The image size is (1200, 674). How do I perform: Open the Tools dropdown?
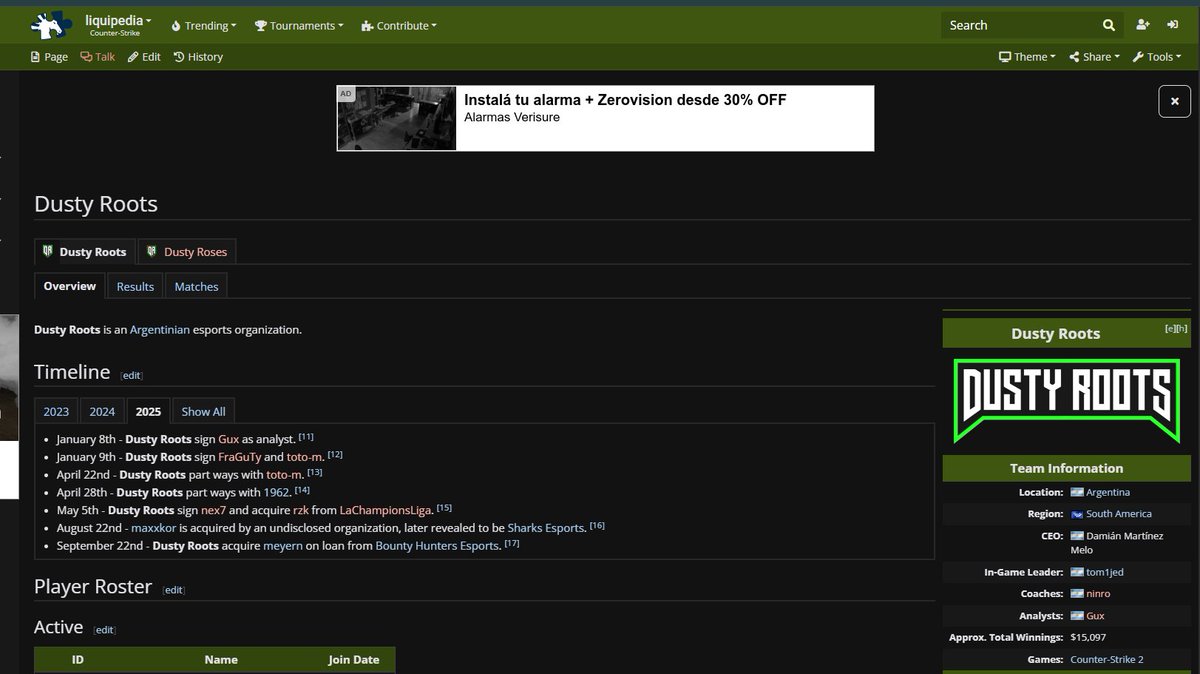click(x=1158, y=57)
